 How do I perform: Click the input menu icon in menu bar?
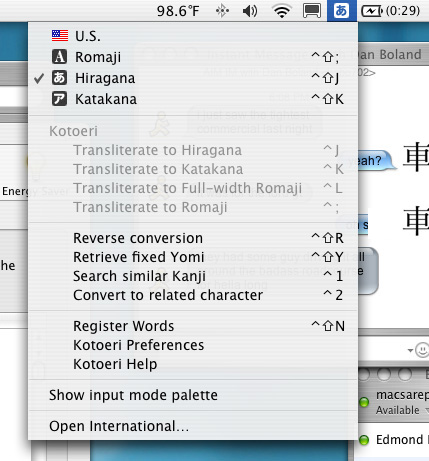click(341, 11)
